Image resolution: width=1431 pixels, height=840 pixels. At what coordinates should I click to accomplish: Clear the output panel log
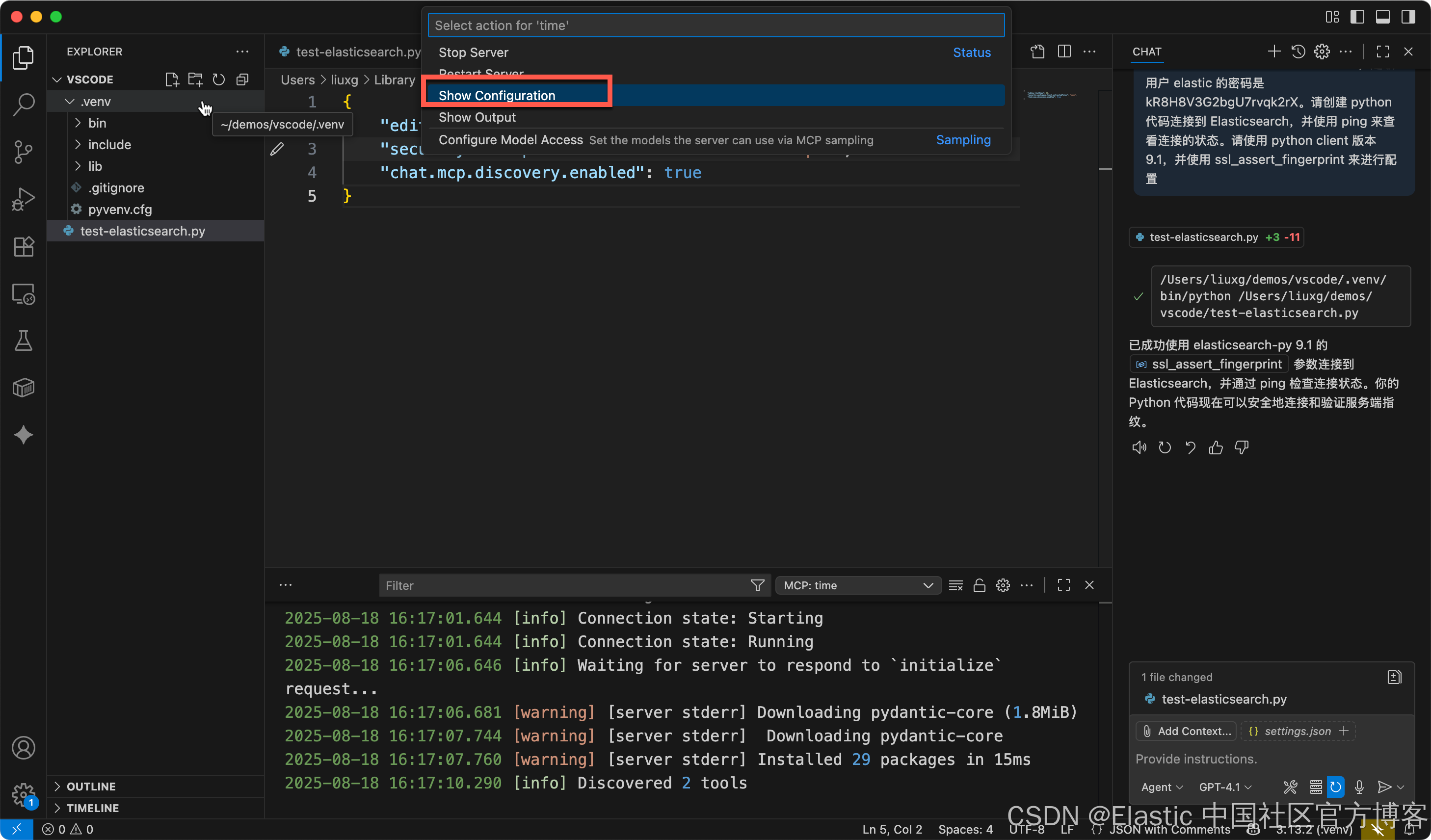click(955, 585)
